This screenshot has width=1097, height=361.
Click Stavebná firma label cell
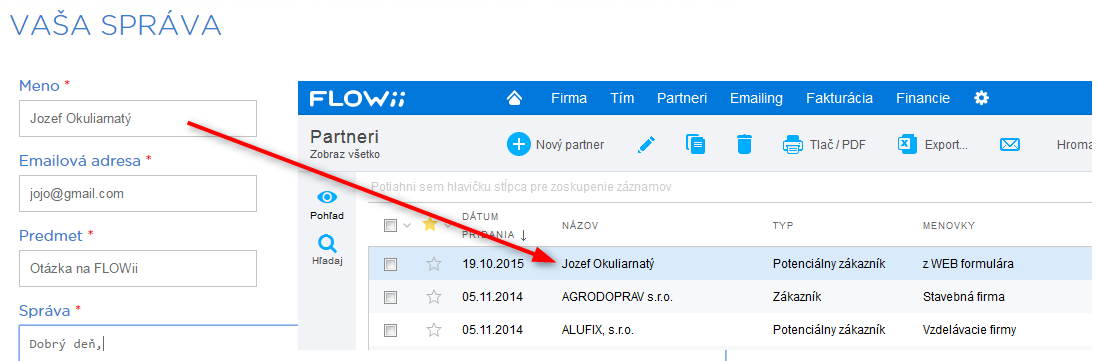click(x=964, y=297)
